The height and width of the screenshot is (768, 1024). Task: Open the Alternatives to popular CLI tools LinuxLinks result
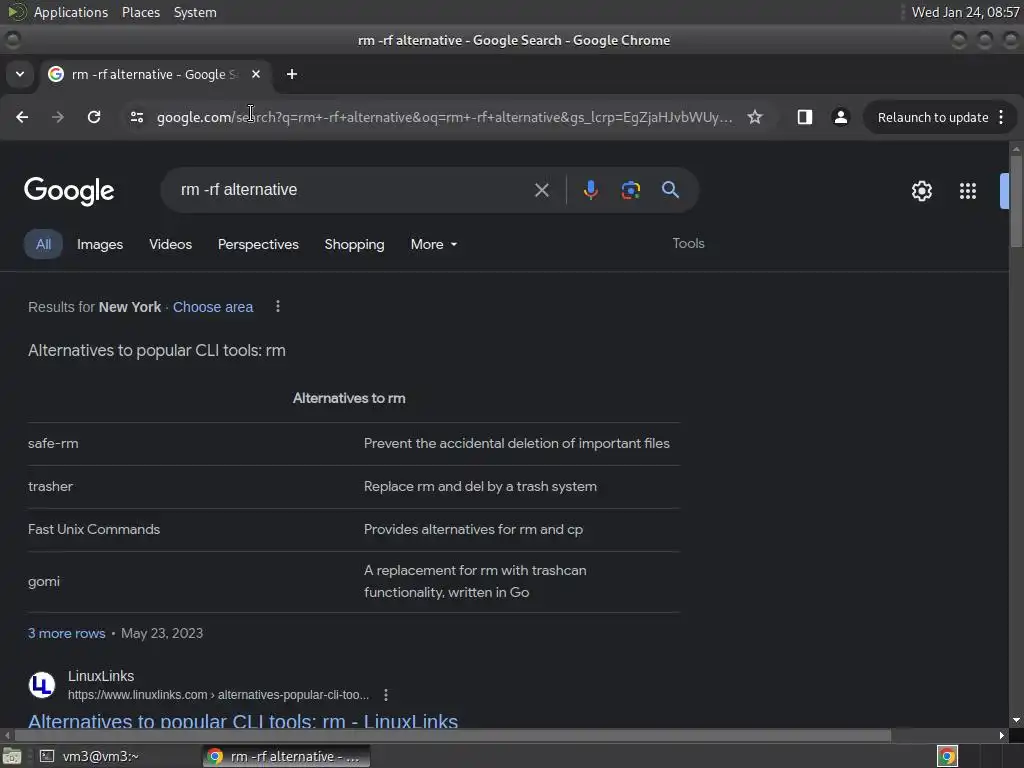pyautogui.click(x=243, y=721)
